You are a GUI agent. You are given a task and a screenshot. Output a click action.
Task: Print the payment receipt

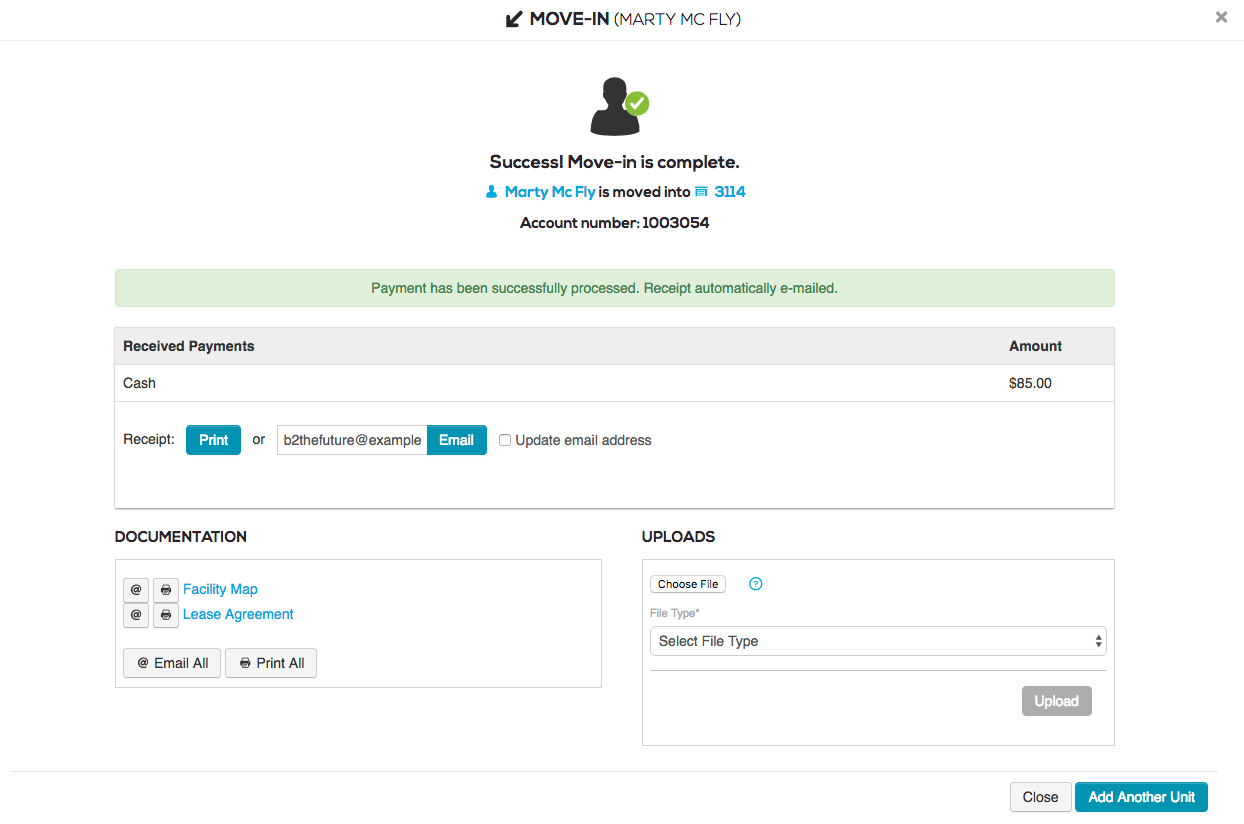point(213,440)
